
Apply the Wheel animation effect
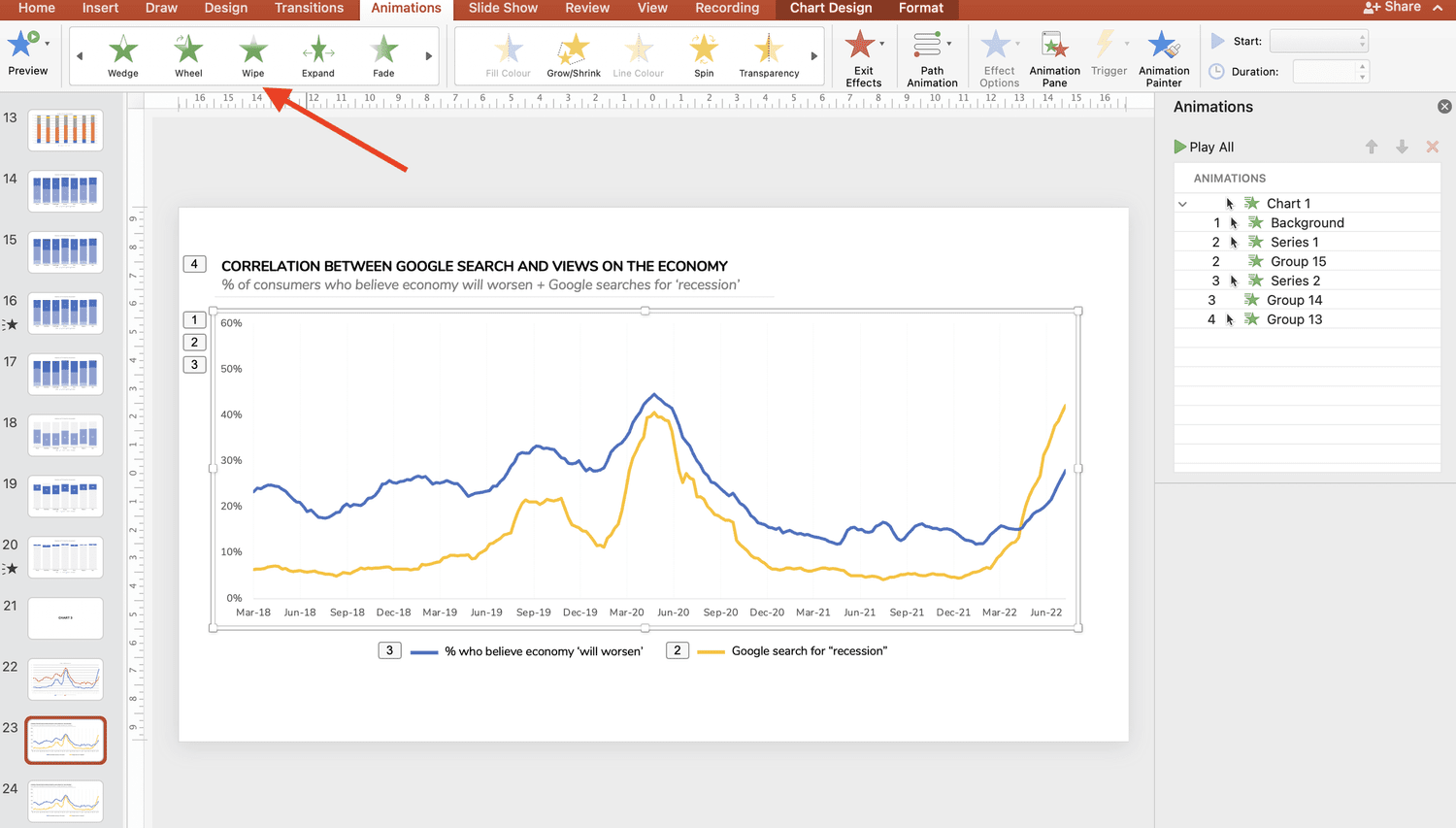[187, 53]
